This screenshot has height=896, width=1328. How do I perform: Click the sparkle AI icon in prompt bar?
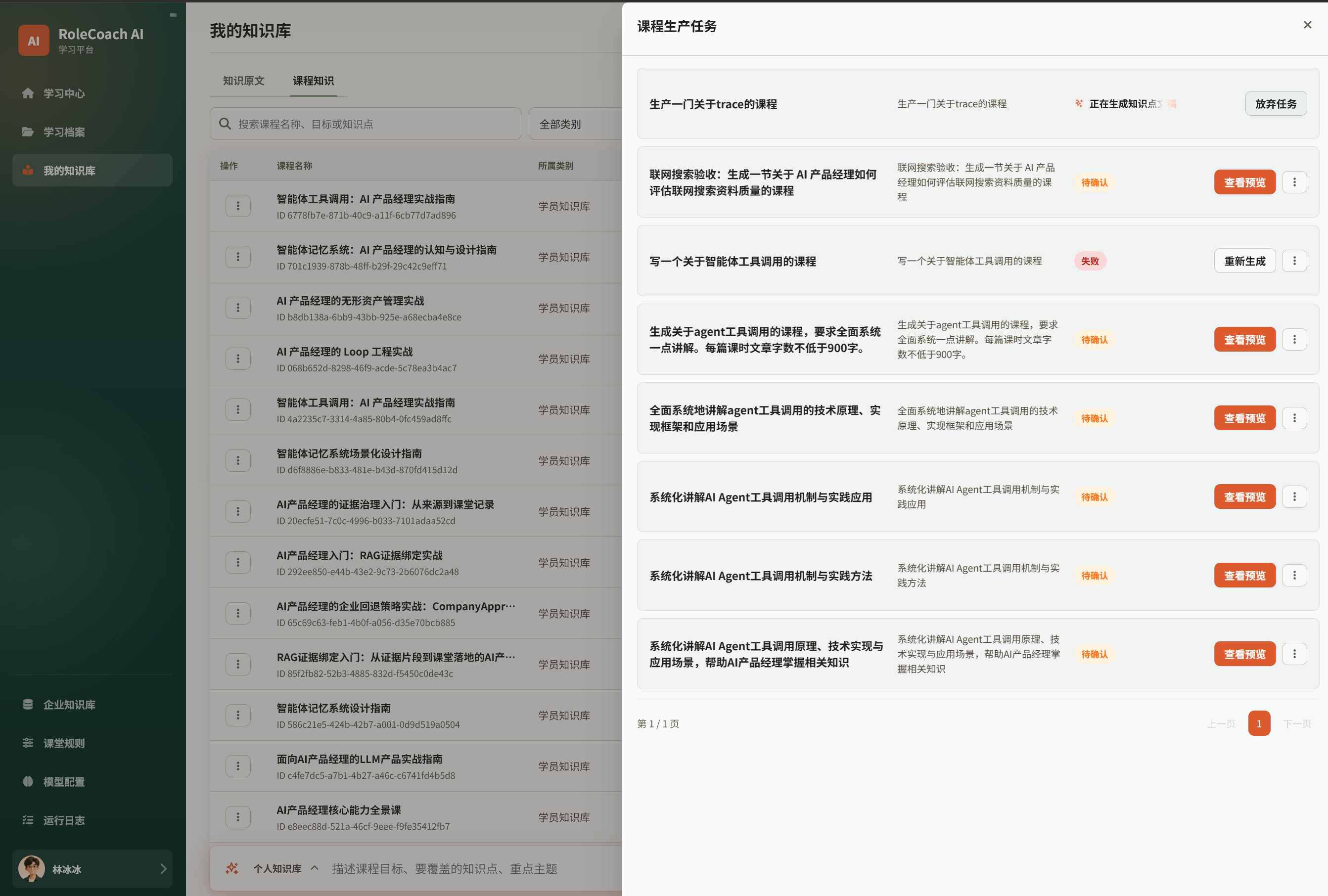tap(231, 869)
